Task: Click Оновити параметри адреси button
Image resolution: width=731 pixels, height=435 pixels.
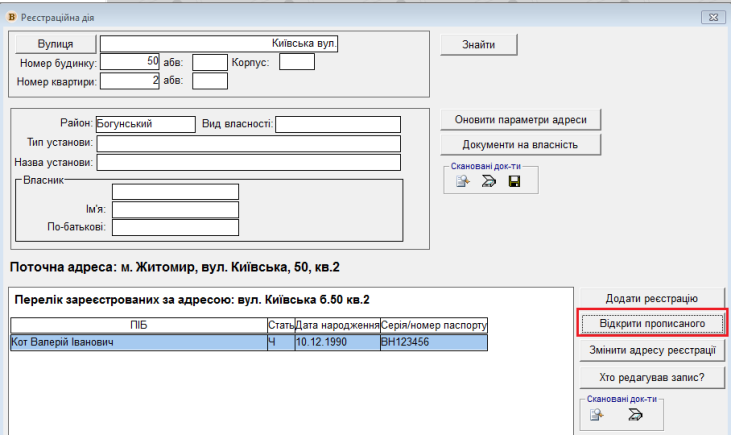Action: (522, 120)
